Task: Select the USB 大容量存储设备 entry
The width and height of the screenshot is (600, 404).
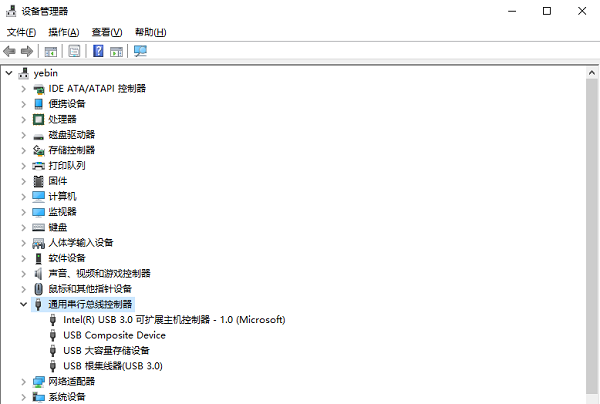Action: click(106, 351)
